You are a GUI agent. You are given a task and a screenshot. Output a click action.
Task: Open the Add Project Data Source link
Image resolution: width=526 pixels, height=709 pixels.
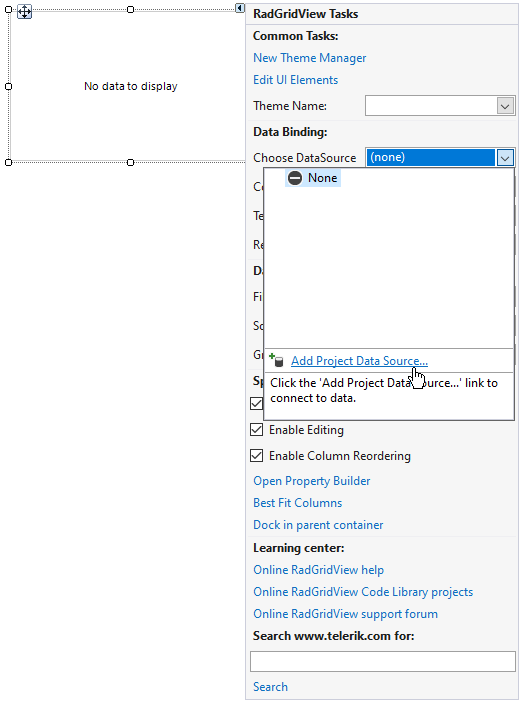point(359,361)
